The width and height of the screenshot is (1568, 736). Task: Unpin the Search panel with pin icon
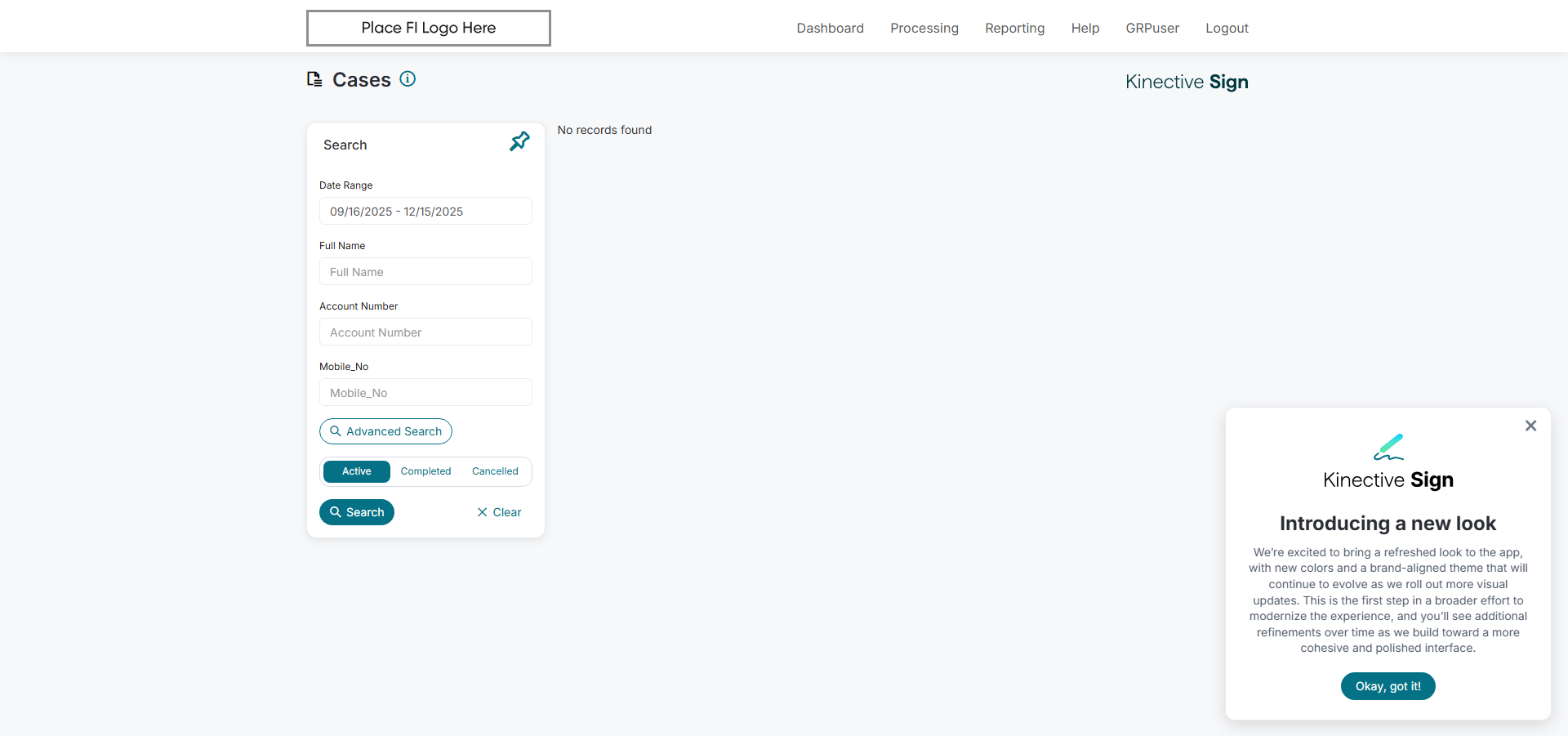[519, 141]
